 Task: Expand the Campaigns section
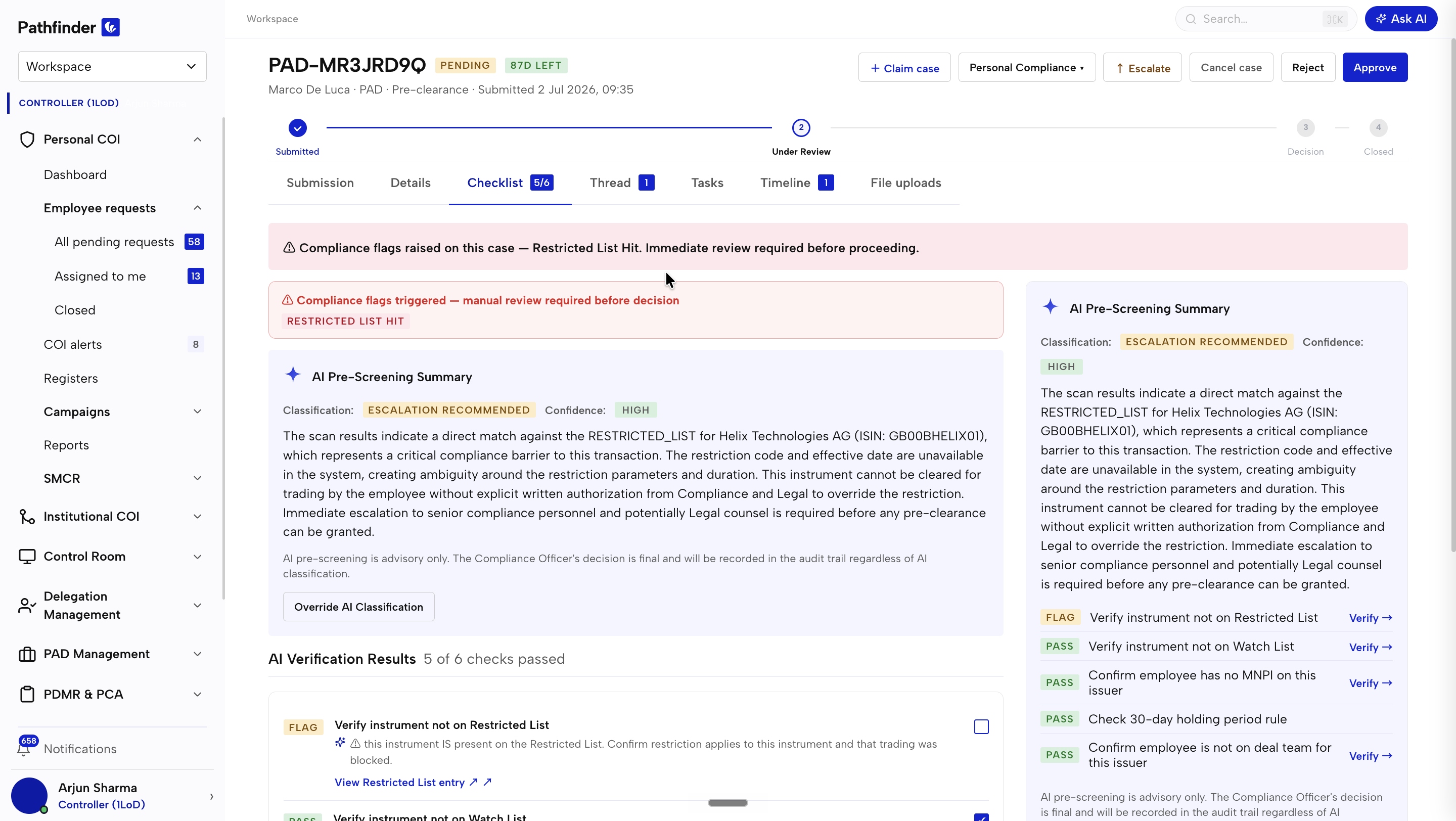tap(123, 412)
